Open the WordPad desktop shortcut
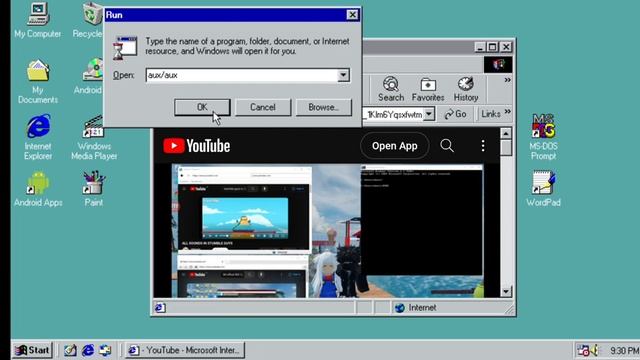The width and height of the screenshot is (640, 360). tap(543, 189)
